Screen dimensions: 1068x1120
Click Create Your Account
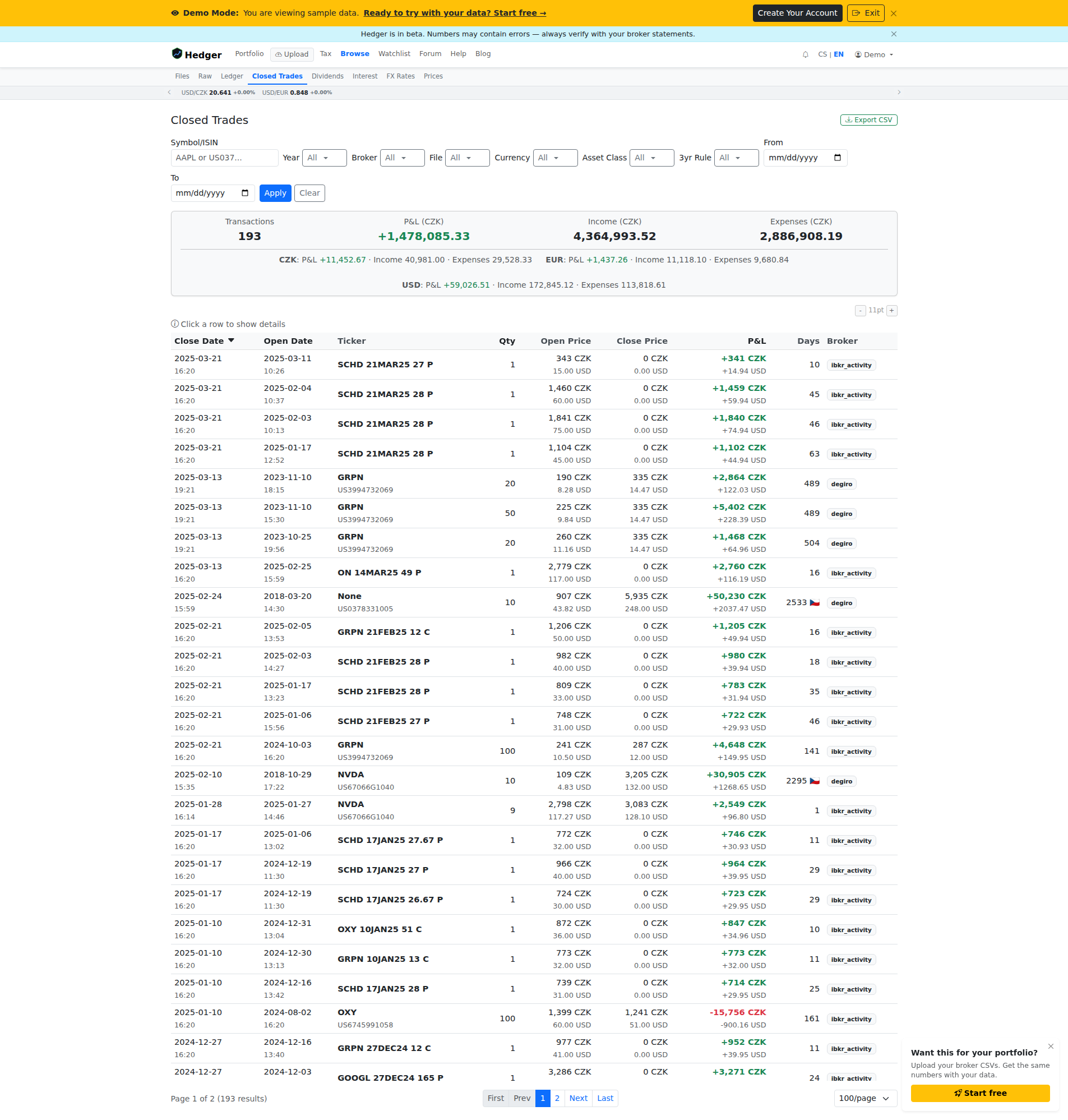[x=797, y=13]
